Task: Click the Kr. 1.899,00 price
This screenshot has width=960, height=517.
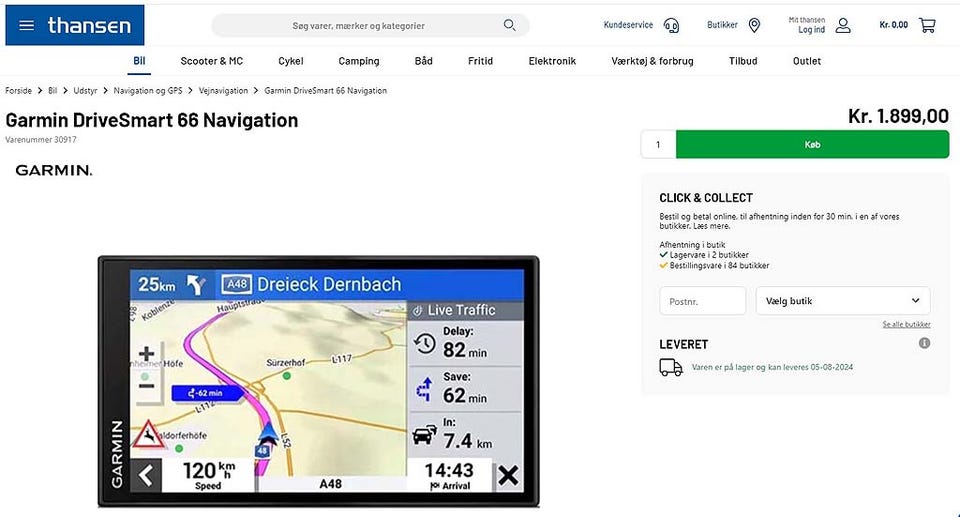Action: pyautogui.click(x=898, y=116)
